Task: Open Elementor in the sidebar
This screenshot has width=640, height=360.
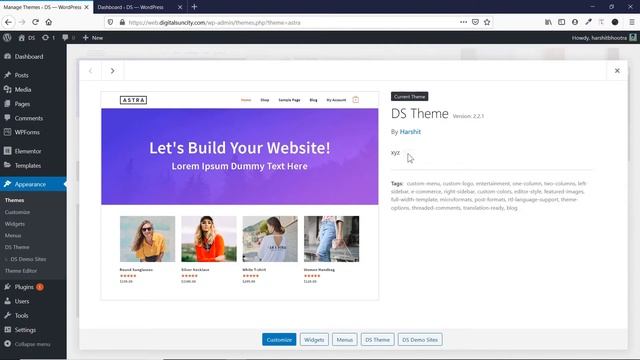Action: tap(33, 151)
